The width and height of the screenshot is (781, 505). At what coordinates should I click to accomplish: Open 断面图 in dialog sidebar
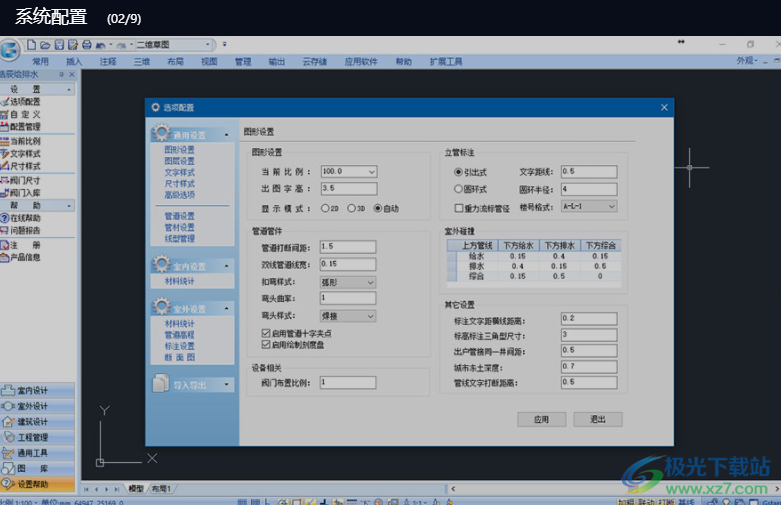click(x=180, y=357)
